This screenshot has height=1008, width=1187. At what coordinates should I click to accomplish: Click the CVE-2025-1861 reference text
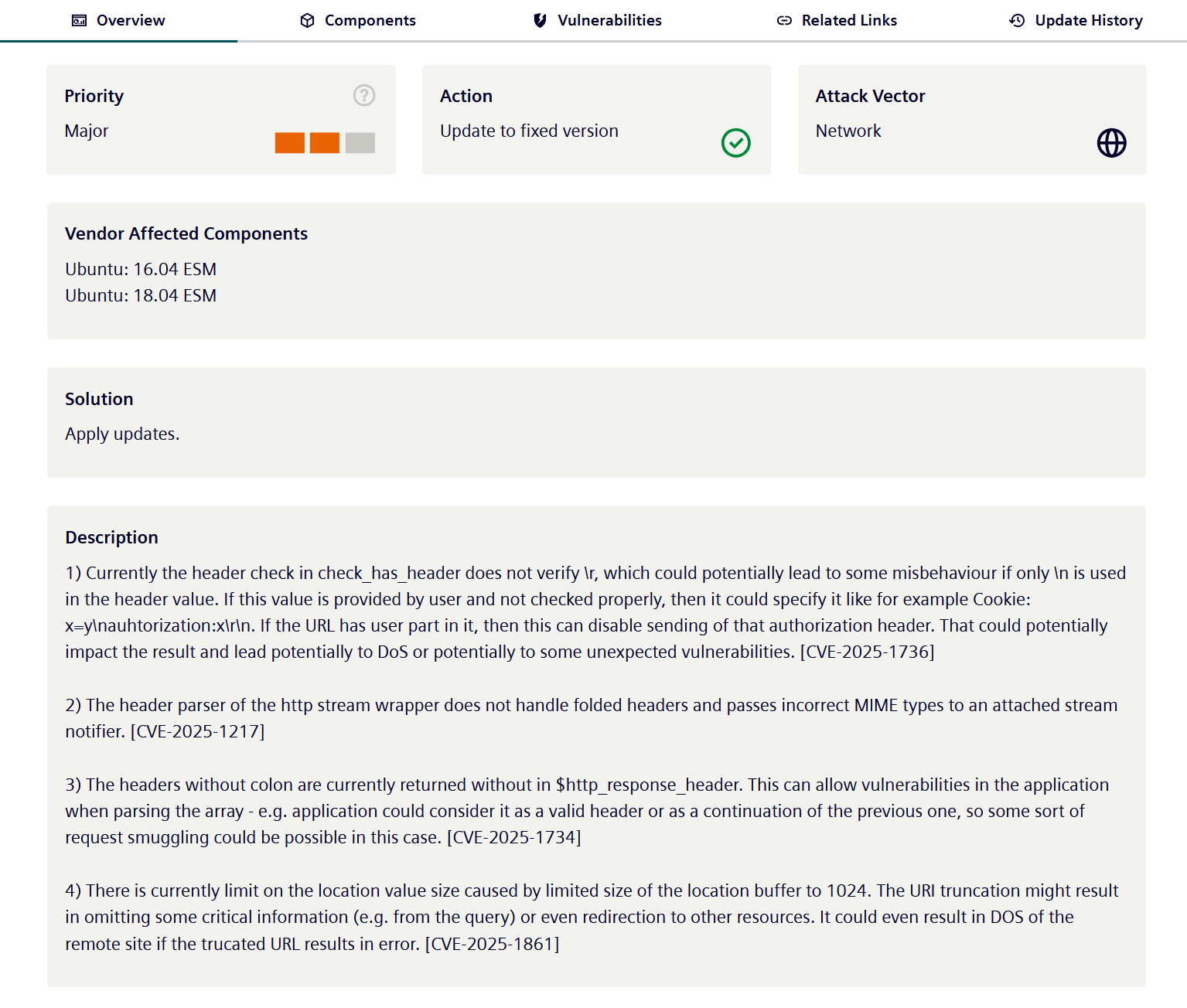click(493, 945)
